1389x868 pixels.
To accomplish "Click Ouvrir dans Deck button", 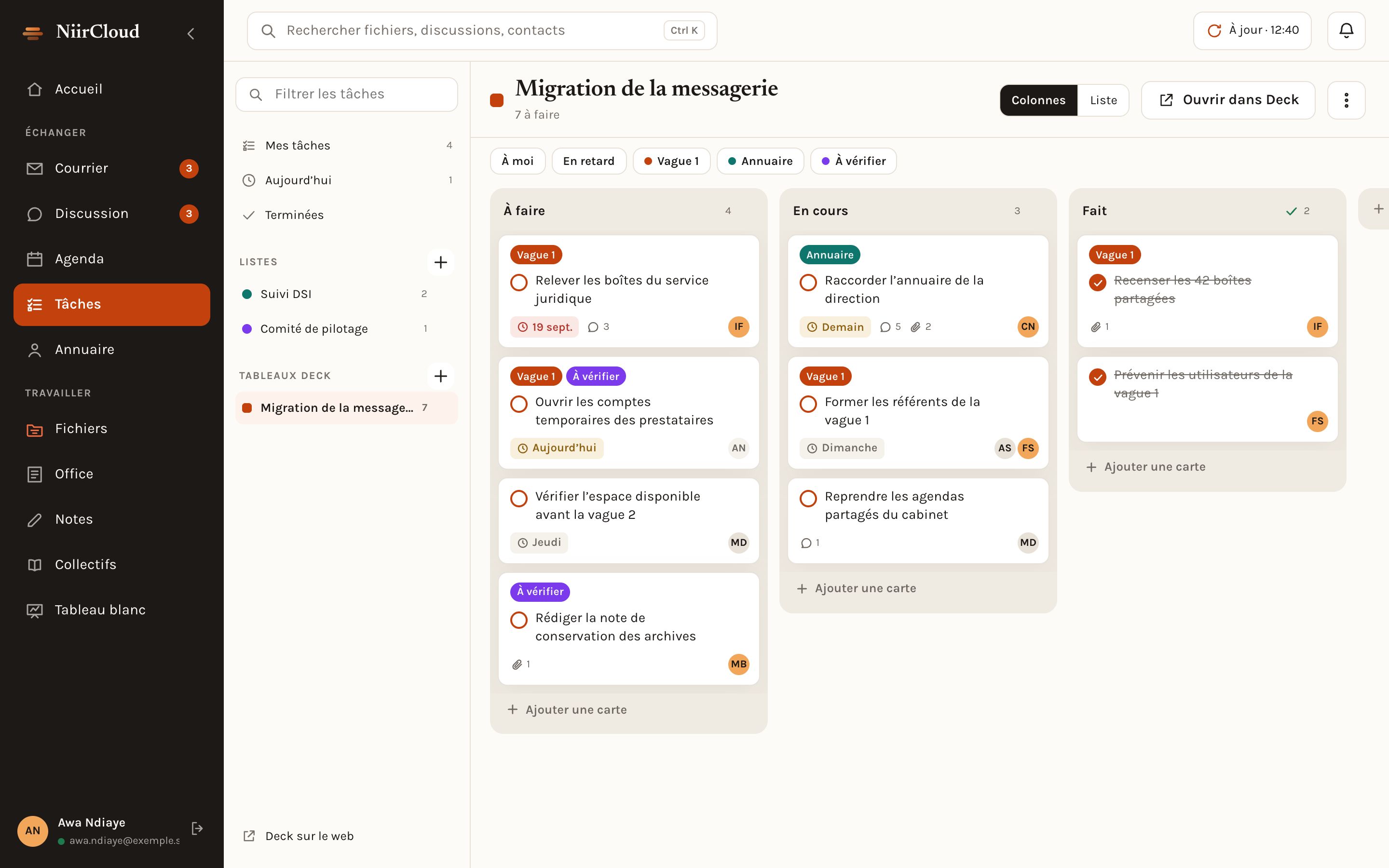I will tap(1228, 100).
